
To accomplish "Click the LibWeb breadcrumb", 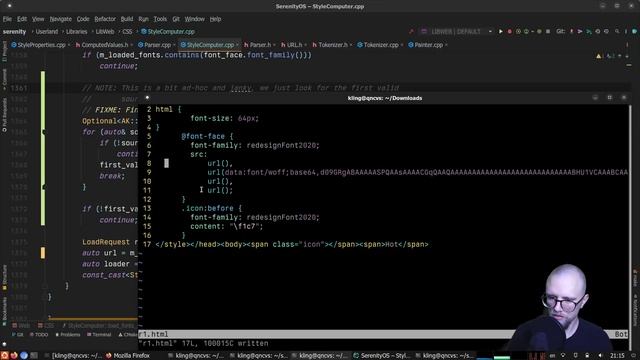I will pos(105,31).
